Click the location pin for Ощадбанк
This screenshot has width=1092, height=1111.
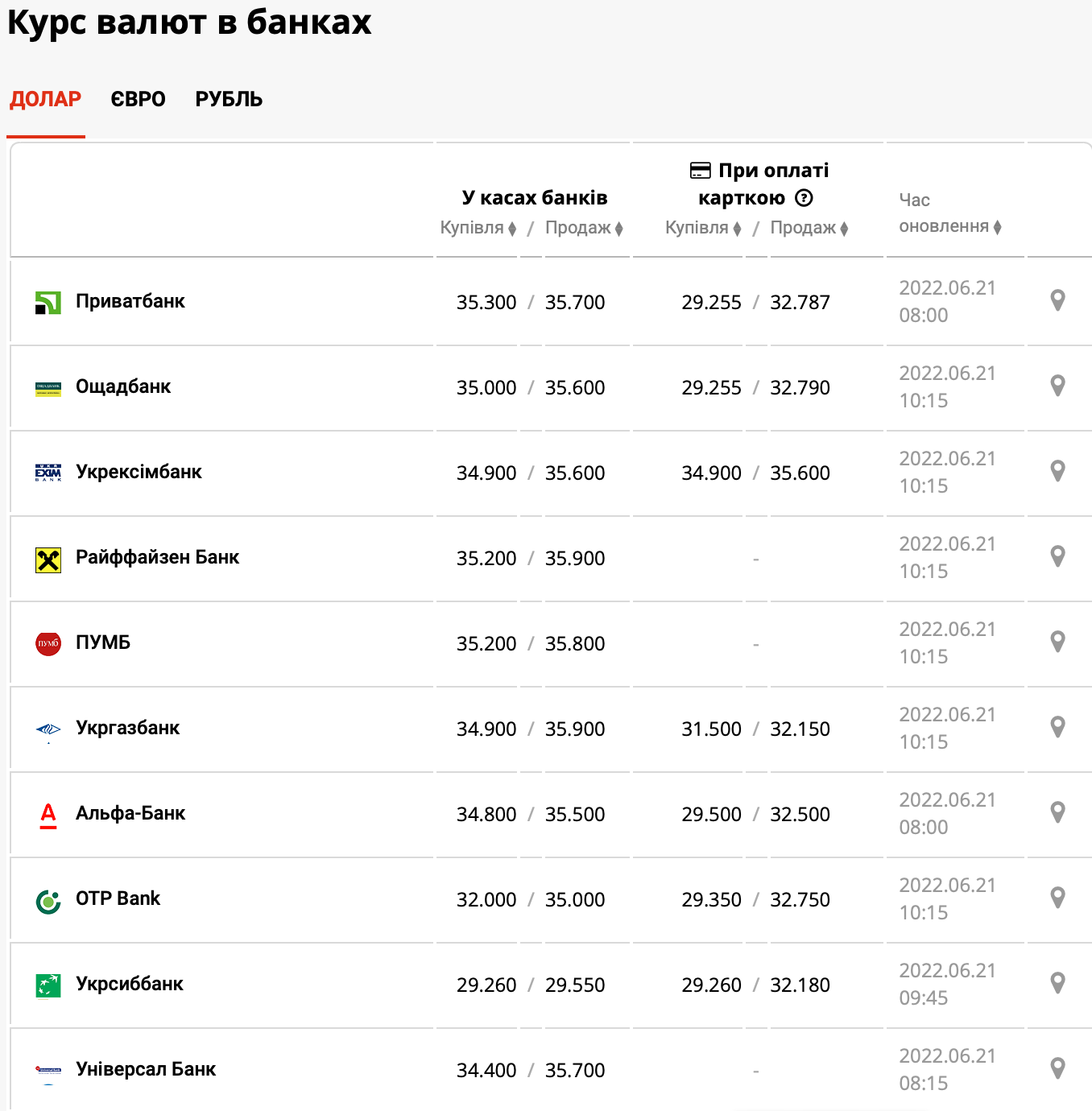click(1058, 386)
